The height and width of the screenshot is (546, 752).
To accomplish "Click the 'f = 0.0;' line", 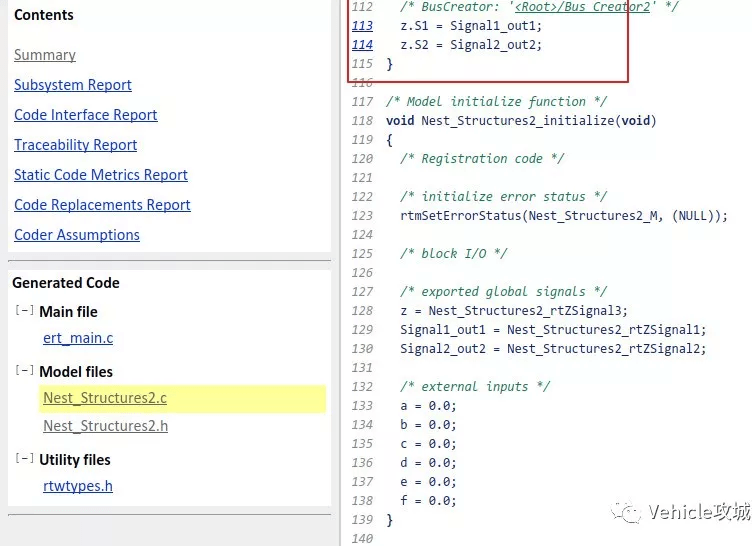I will point(428,500).
